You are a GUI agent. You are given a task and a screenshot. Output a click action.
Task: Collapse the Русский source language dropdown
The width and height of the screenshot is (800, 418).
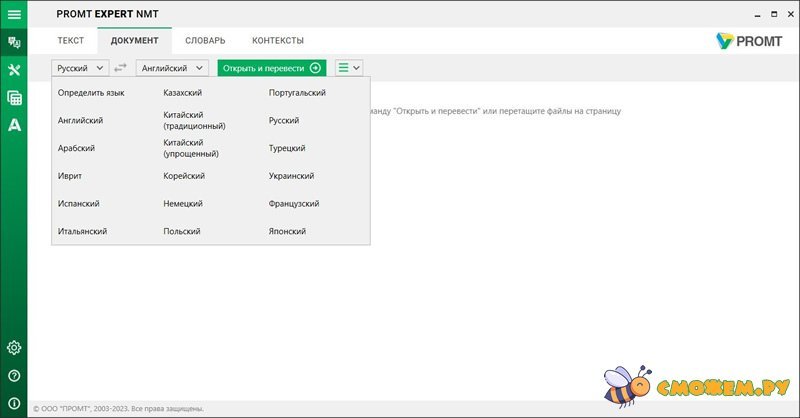pos(80,68)
